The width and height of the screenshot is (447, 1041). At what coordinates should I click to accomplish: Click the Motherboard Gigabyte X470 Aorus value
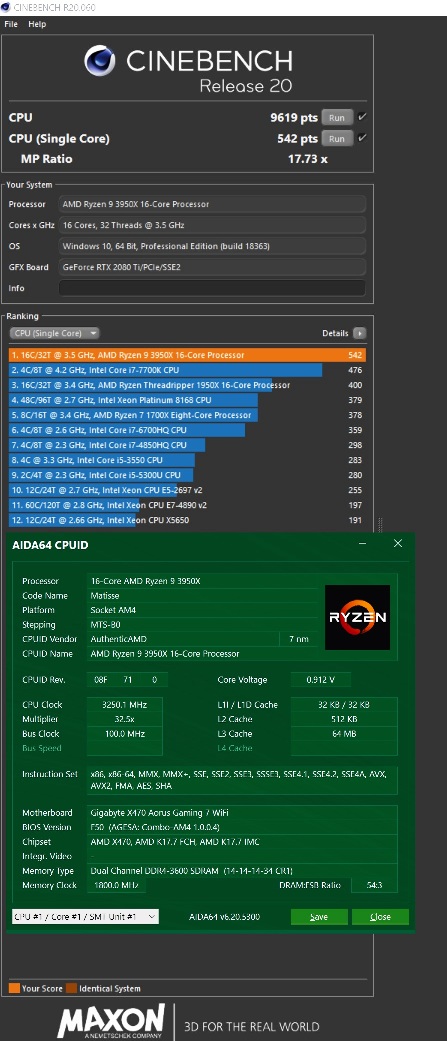[x=159, y=813]
